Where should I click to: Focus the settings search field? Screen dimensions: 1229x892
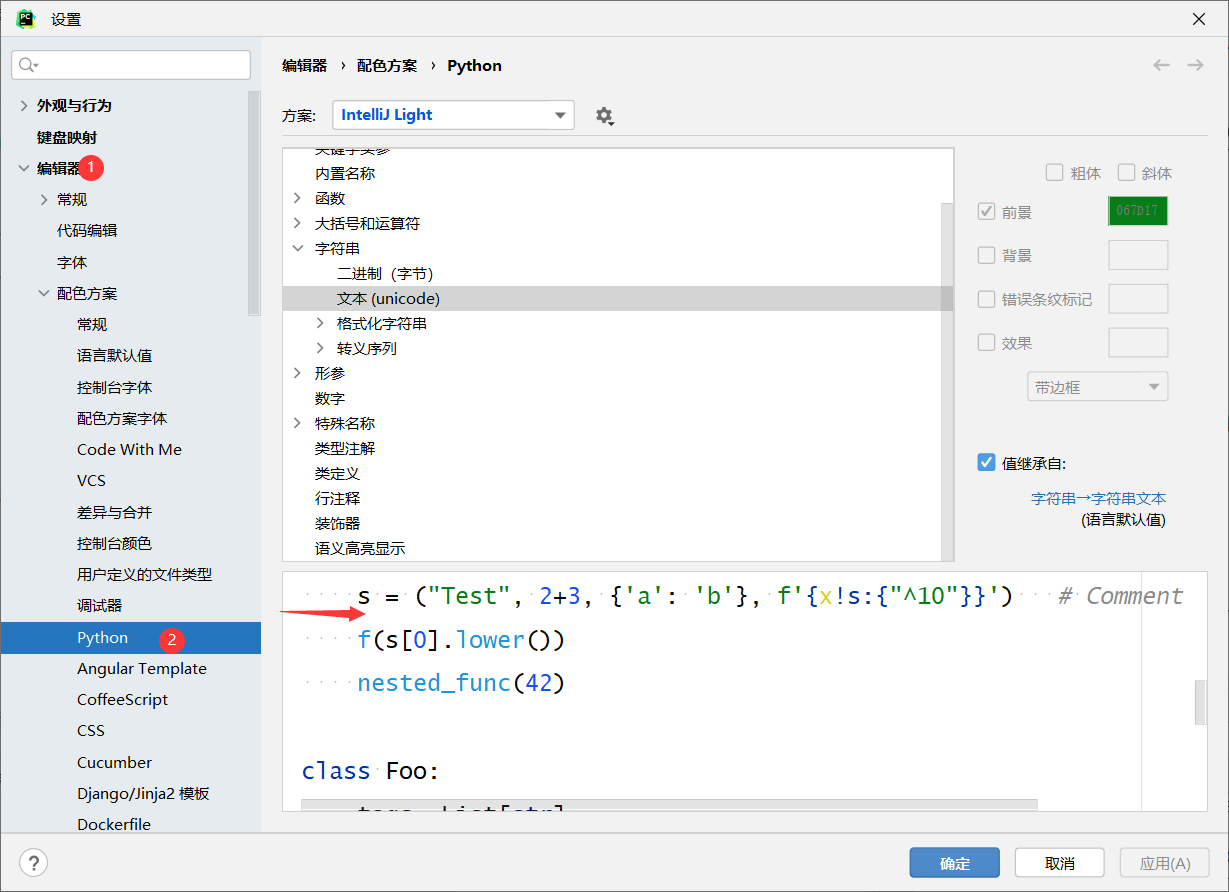pos(131,65)
